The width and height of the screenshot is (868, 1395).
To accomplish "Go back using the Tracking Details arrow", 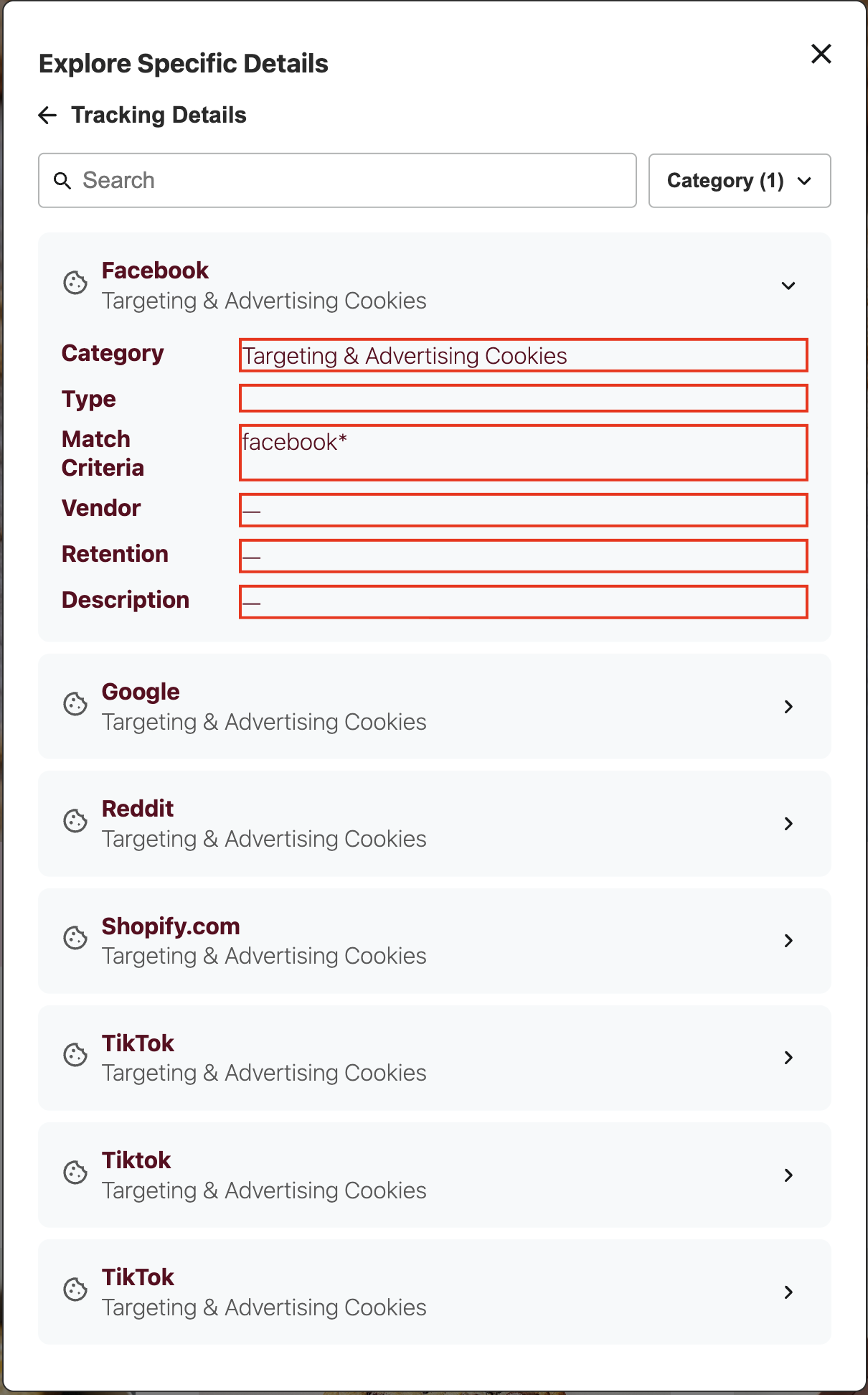I will tap(47, 115).
